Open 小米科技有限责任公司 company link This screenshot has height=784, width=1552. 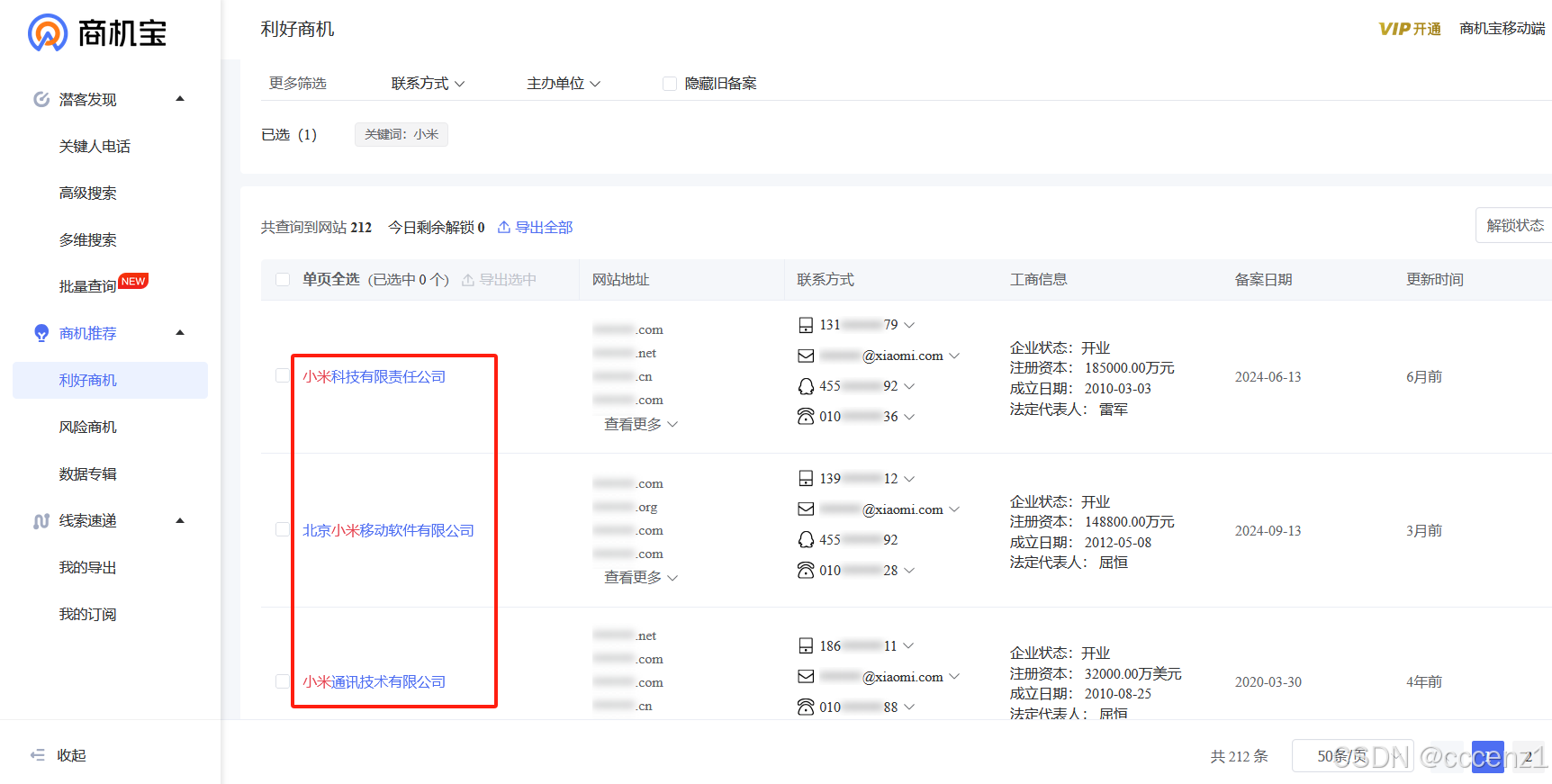374,376
